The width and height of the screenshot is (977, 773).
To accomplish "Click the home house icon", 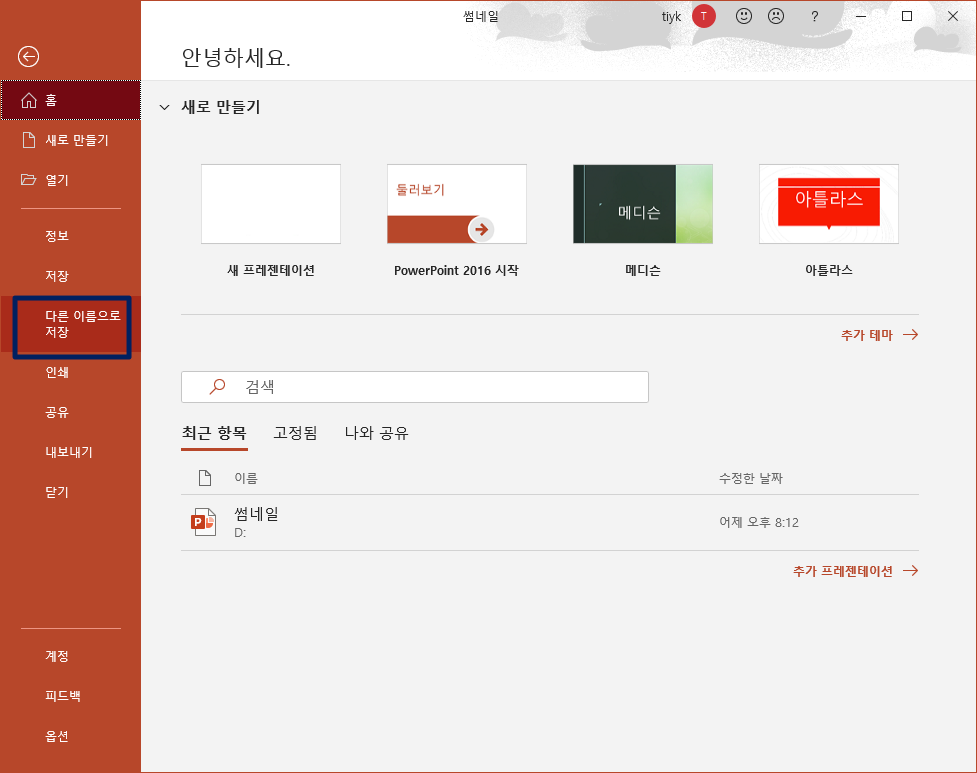I will pos(29,100).
